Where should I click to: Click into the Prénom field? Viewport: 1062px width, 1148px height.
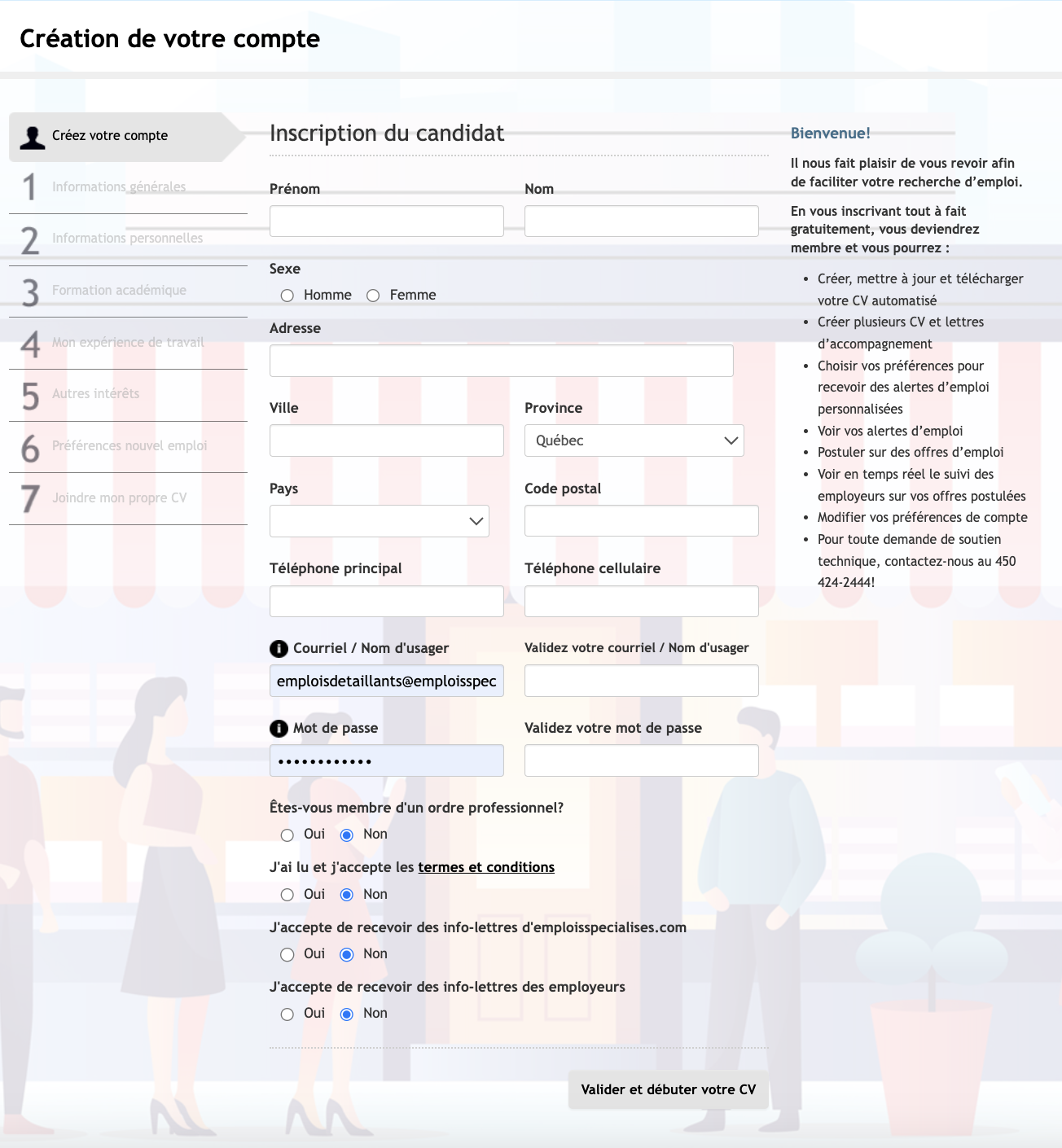[387, 221]
